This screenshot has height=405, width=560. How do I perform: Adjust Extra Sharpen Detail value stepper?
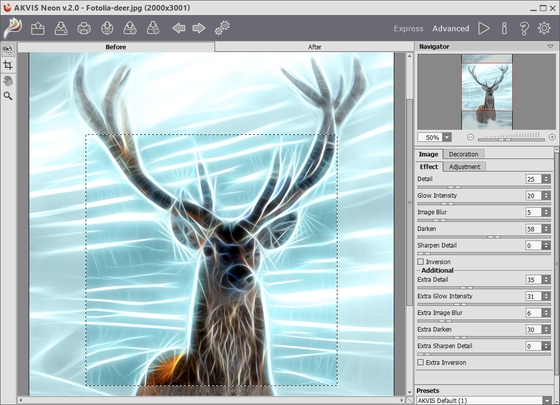(546, 346)
